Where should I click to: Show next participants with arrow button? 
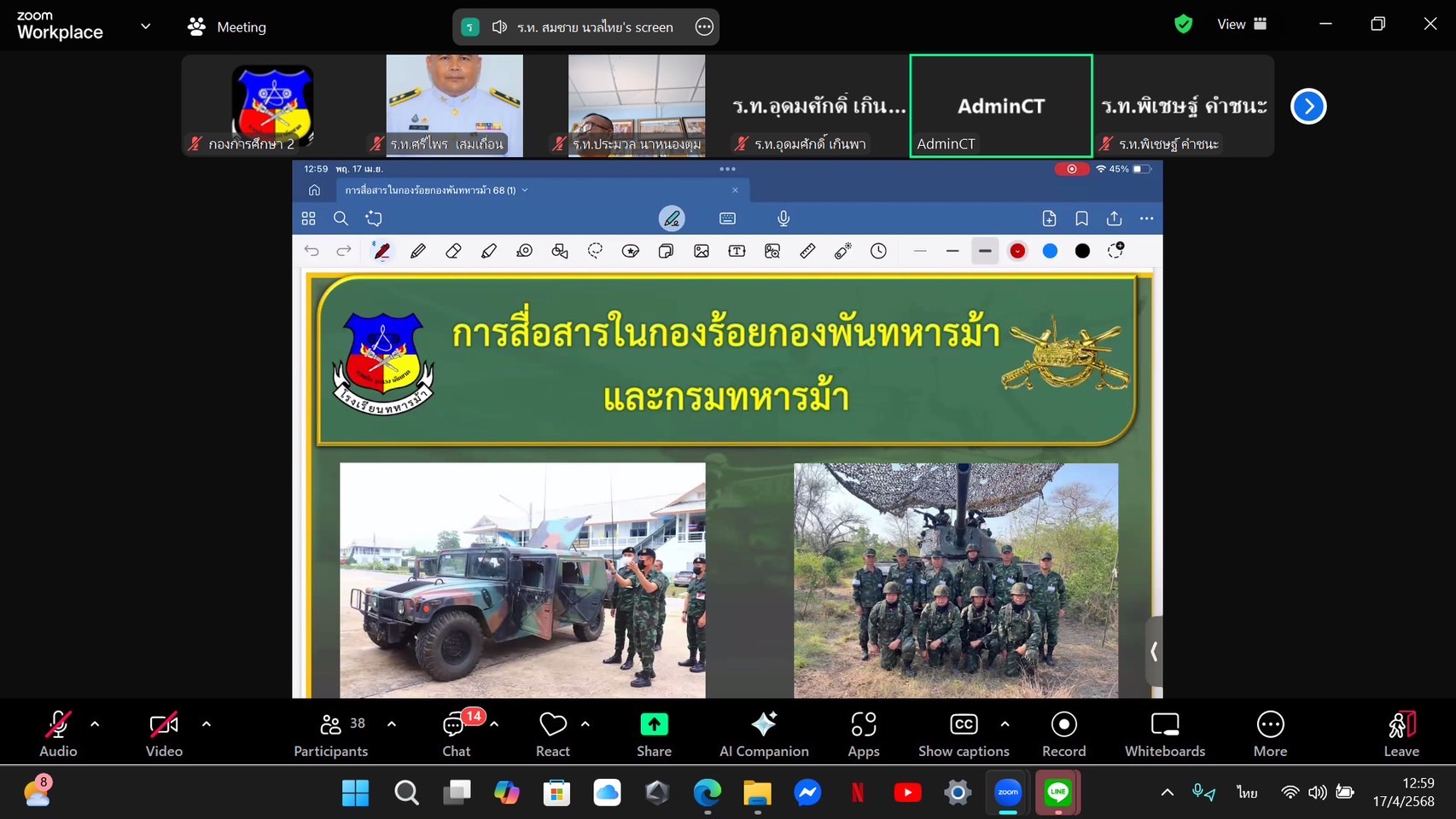(x=1307, y=107)
